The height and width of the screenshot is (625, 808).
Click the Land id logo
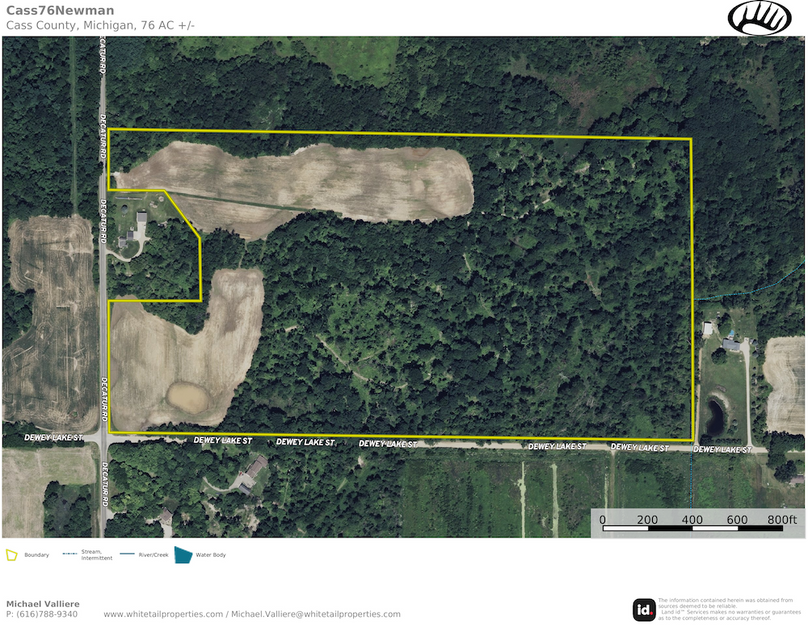644,610
